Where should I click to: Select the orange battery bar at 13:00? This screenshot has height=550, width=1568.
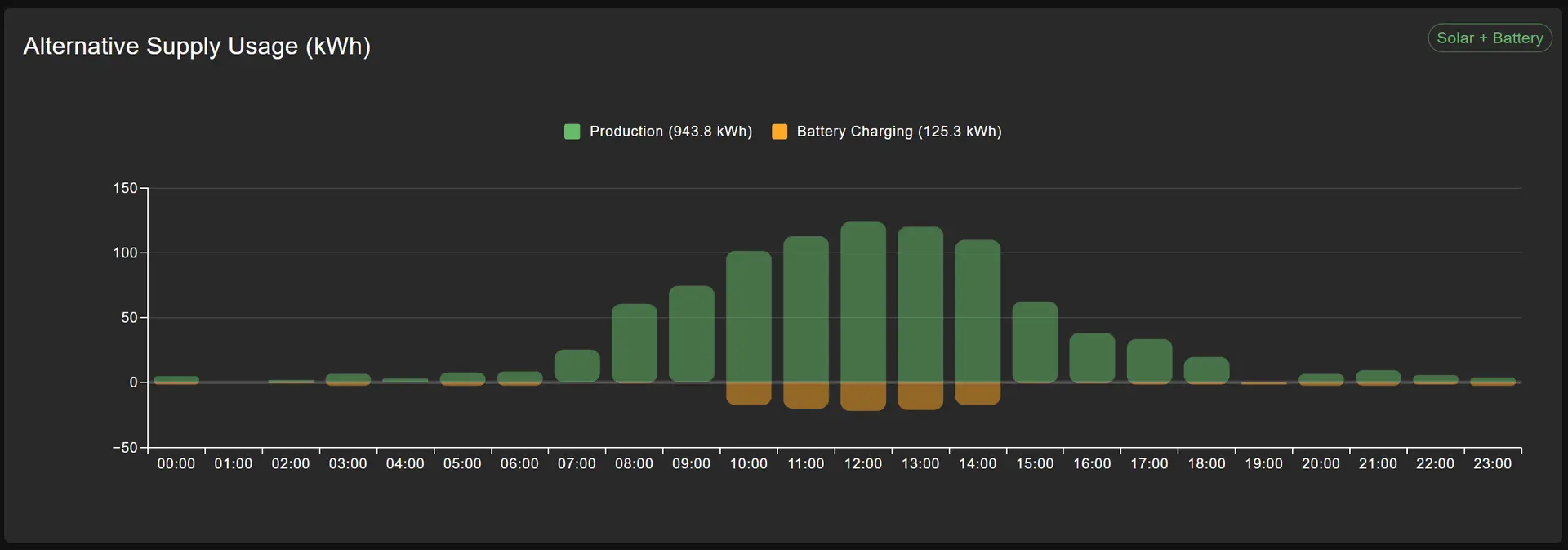pos(920,396)
